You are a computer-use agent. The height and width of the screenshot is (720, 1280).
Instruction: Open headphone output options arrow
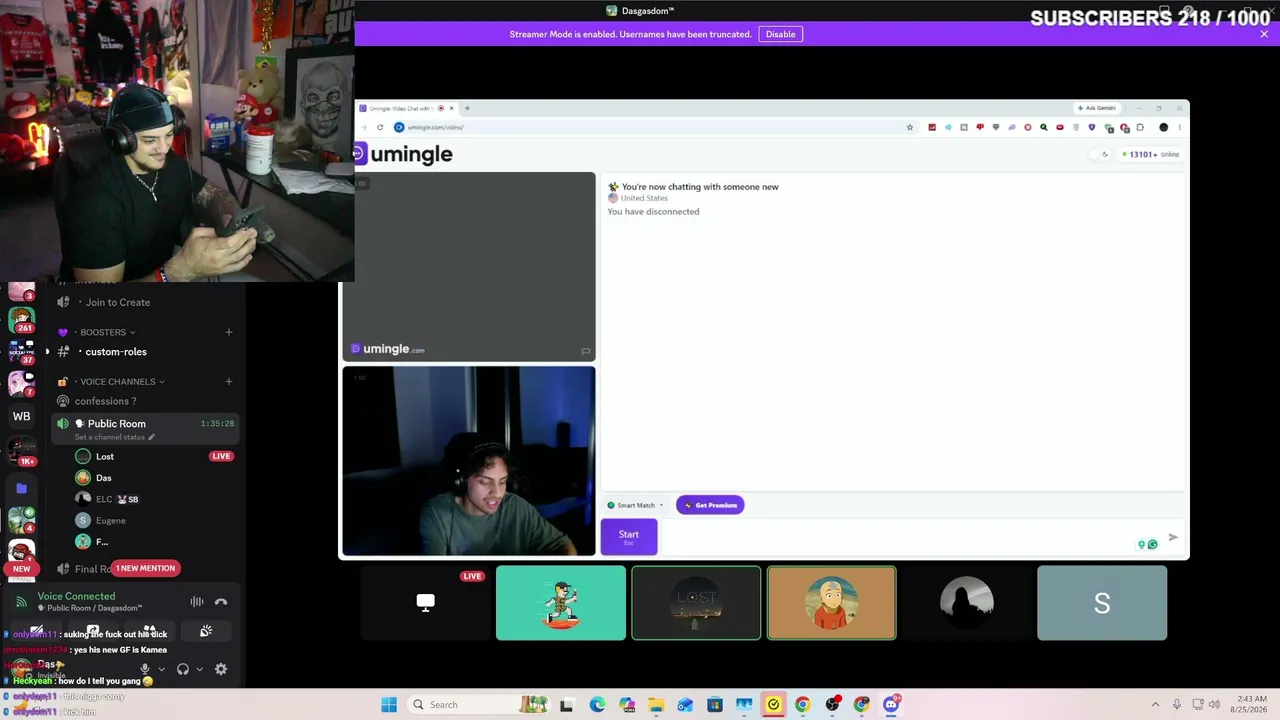pos(199,669)
